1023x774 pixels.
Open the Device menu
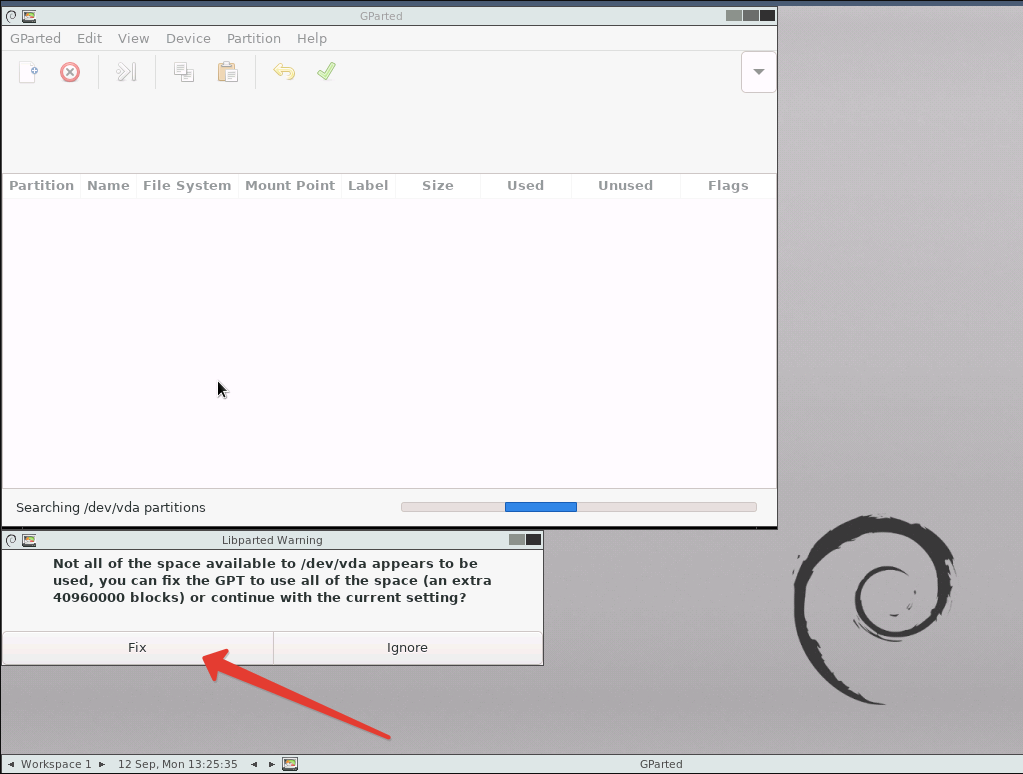188,38
